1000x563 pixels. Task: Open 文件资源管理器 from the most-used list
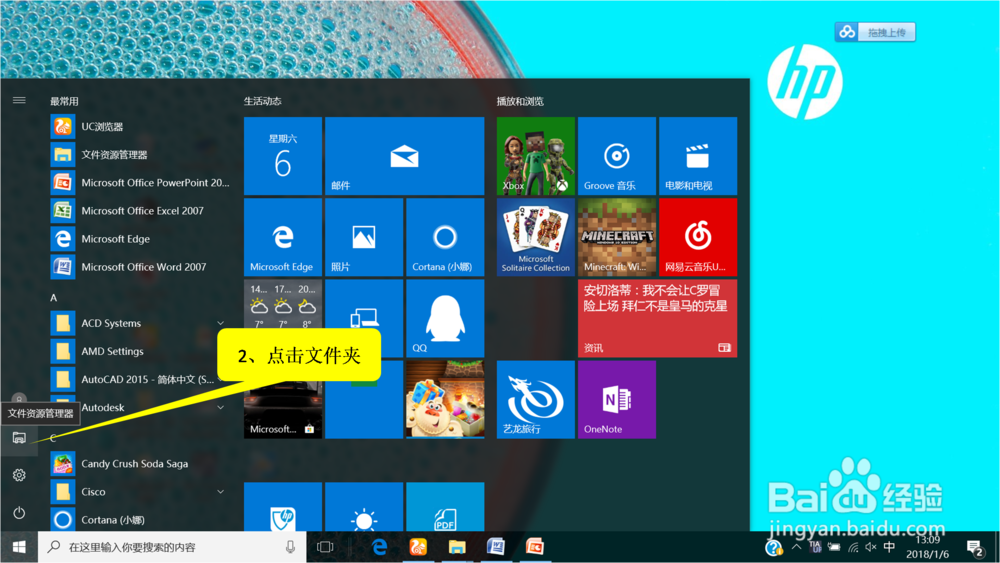(139, 154)
